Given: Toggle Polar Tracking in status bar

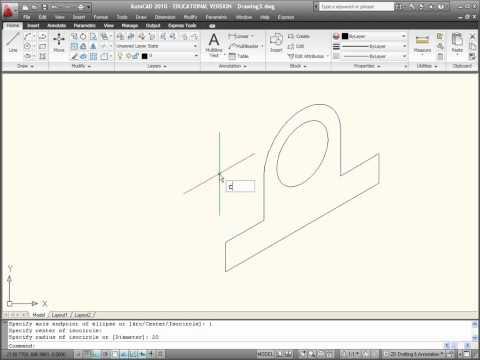Looking at the screenshot, I should coord(106,354).
